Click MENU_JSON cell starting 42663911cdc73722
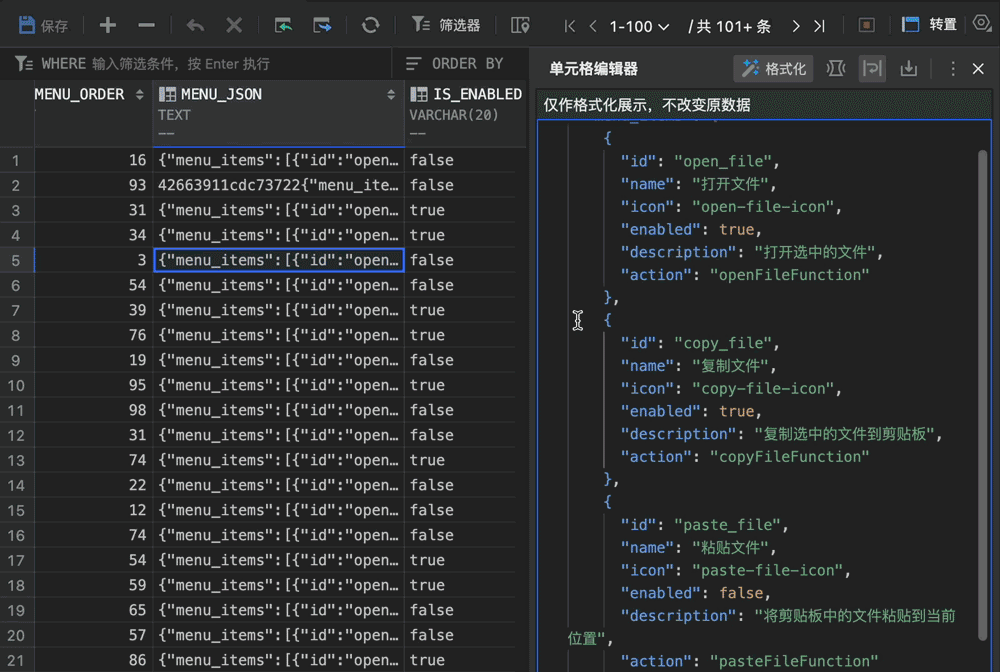 coord(279,186)
